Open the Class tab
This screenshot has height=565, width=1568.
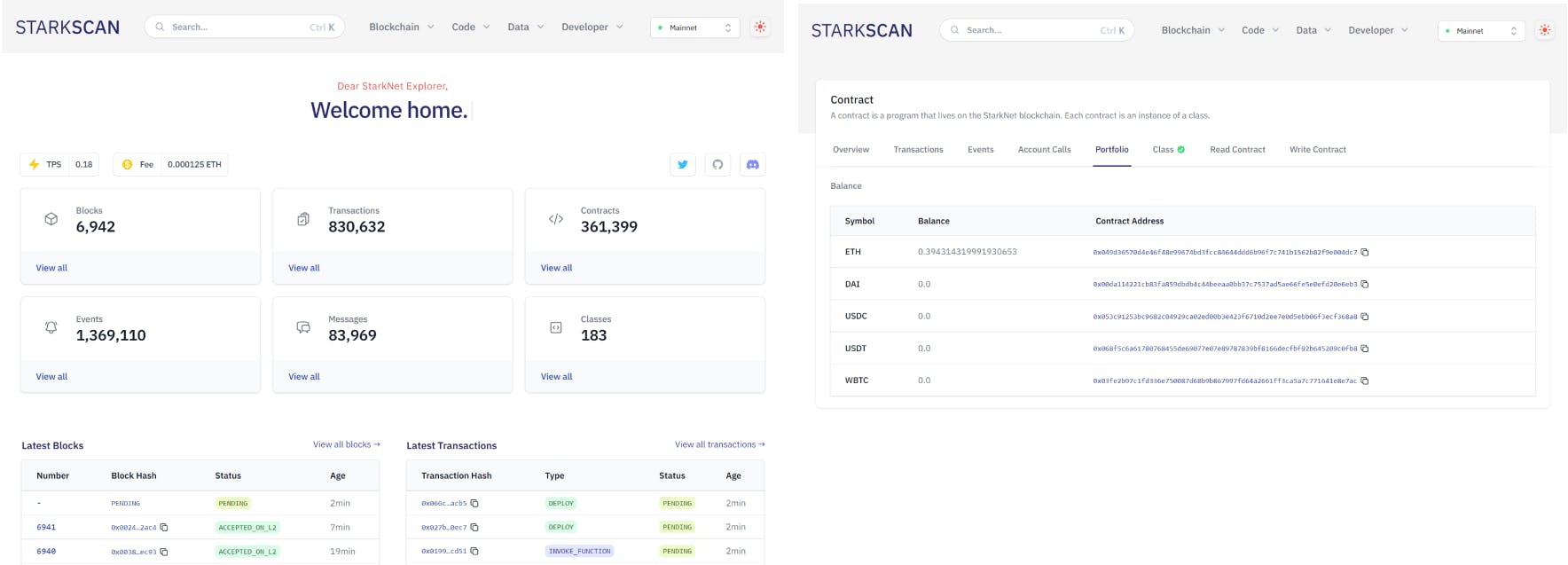pyautogui.click(x=1169, y=150)
